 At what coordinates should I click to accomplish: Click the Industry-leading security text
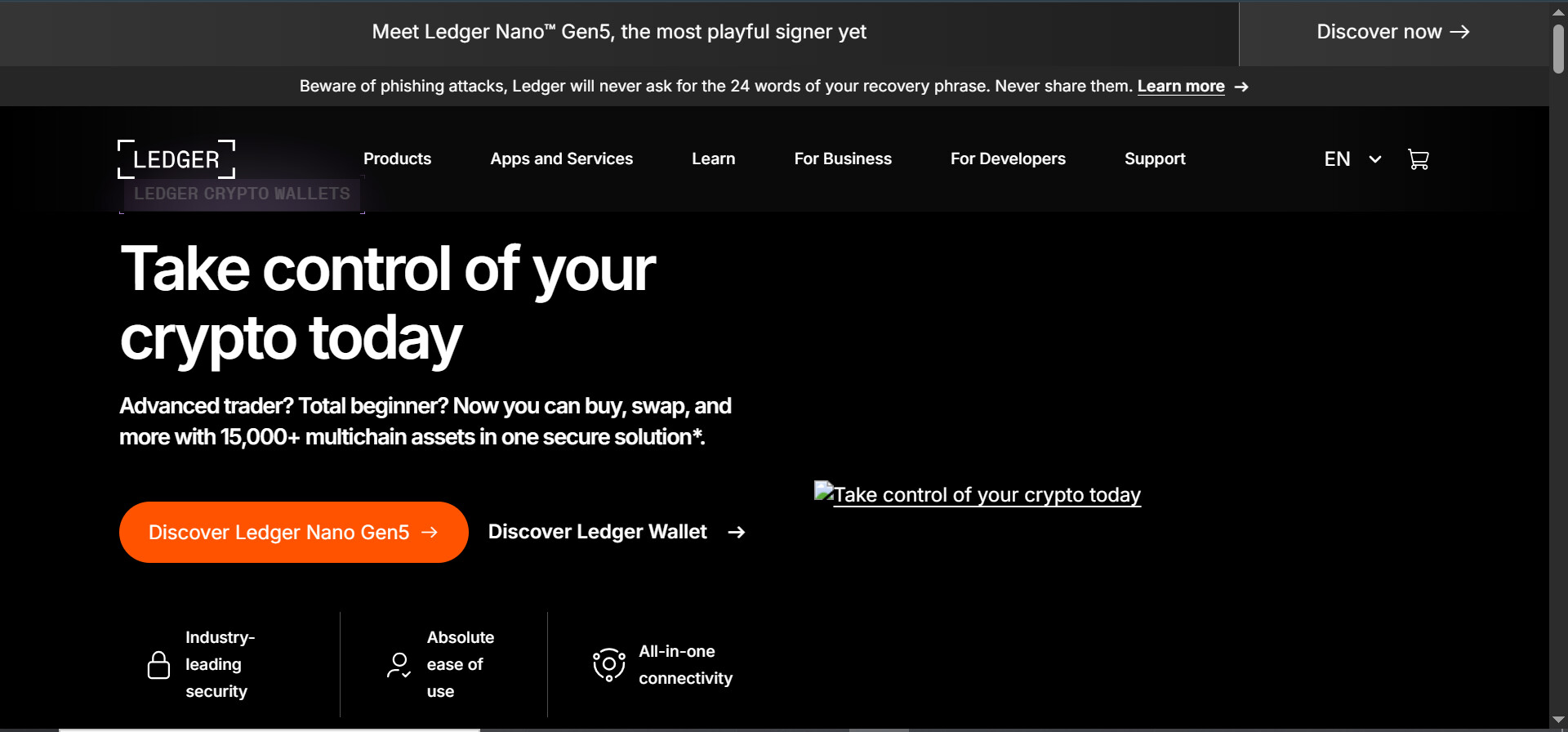[220, 664]
